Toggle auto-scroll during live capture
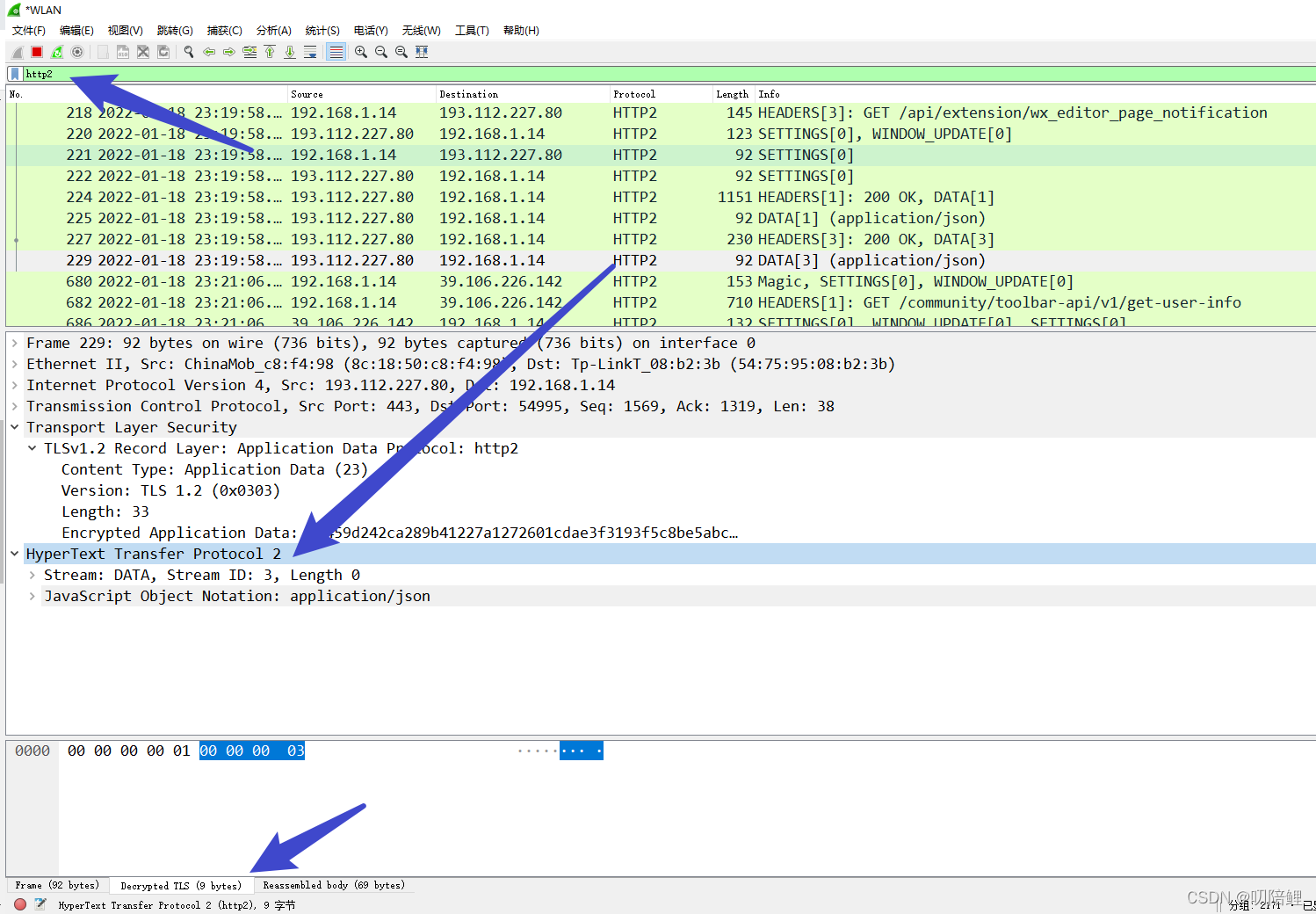This screenshot has height=914, width=1316. 310,52
